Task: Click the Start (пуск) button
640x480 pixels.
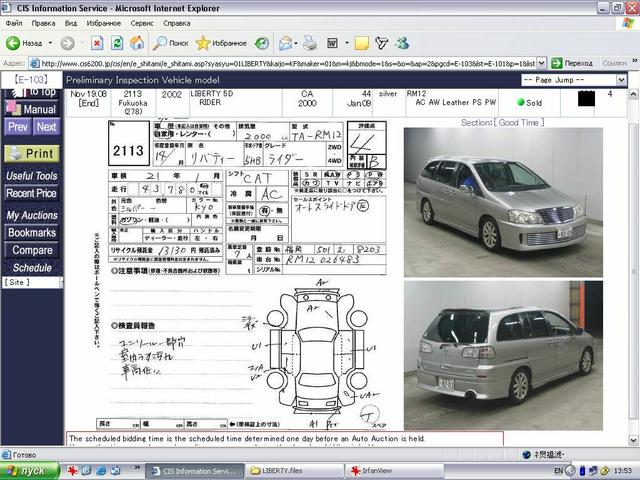Action: pyautogui.click(x=30, y=471)
